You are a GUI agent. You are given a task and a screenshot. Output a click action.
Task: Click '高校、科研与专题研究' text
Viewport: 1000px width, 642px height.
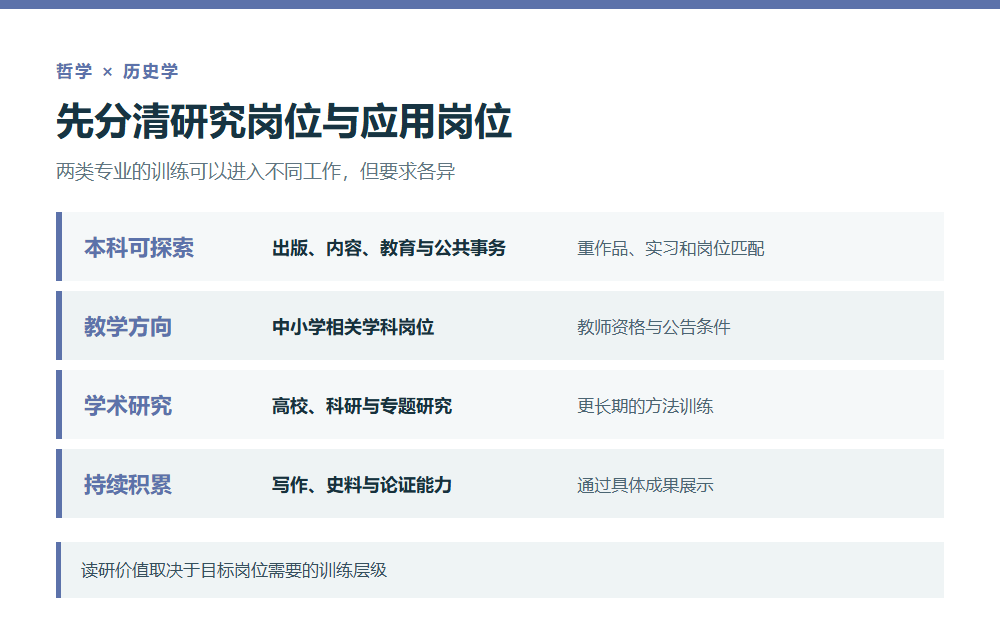coord(362,405)
